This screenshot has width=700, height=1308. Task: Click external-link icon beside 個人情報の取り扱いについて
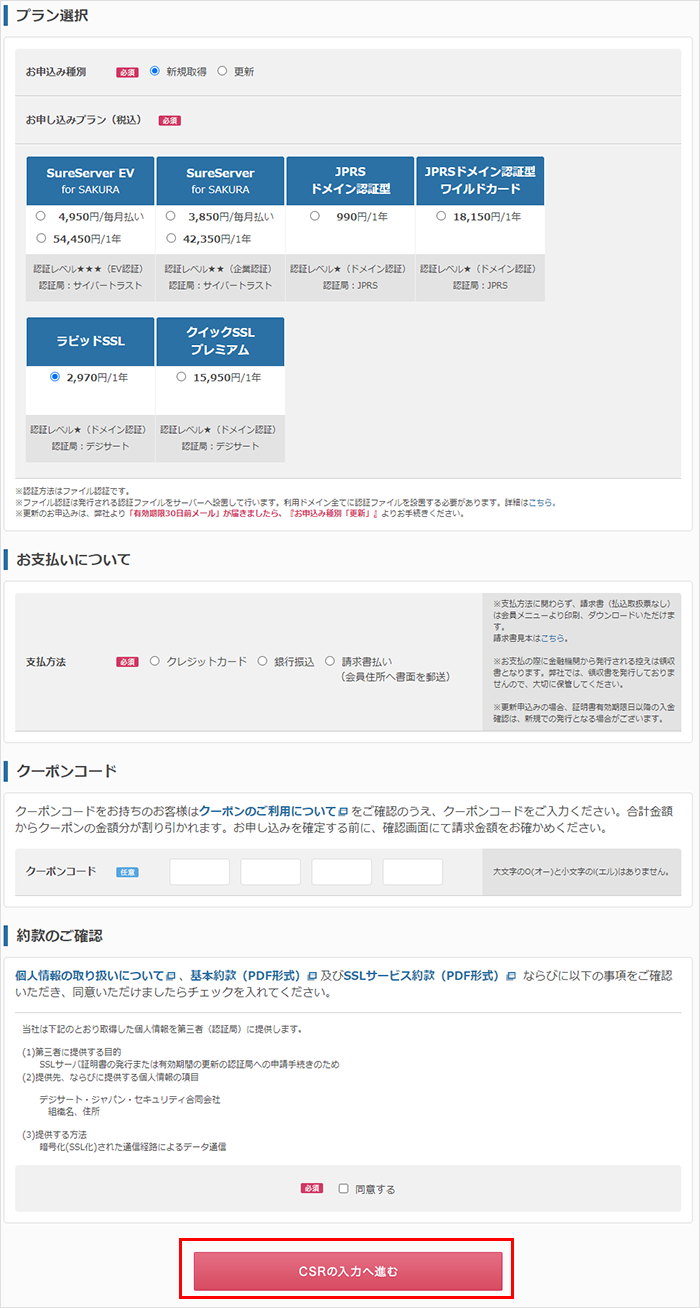click(x=171, y=976)
